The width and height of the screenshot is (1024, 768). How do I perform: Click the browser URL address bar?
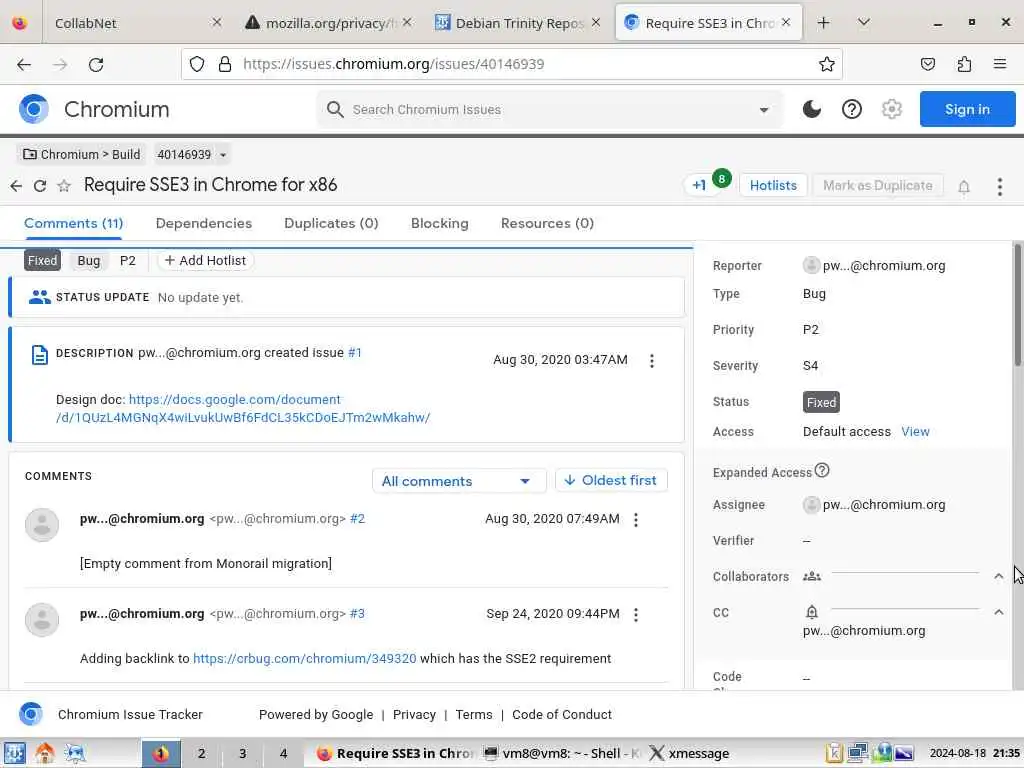(512, 64)
